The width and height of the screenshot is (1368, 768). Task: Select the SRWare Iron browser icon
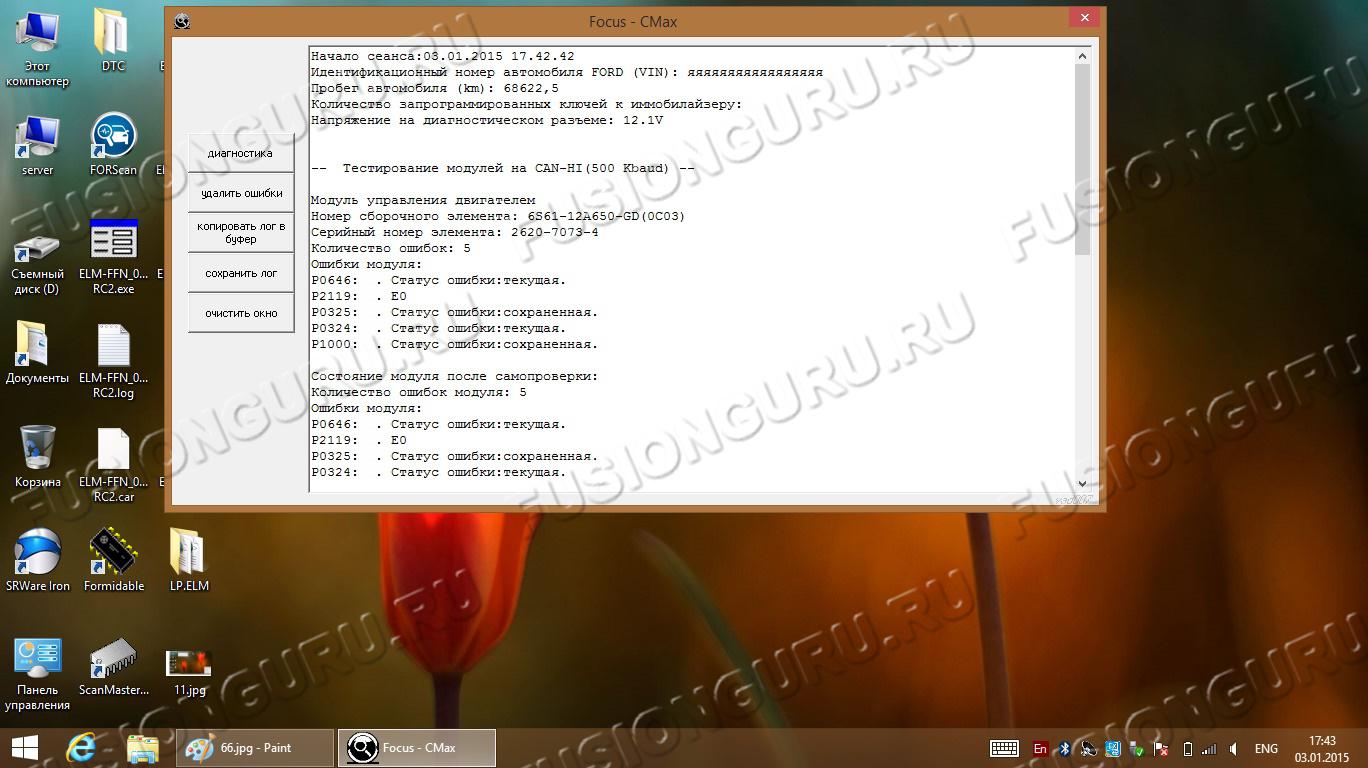click(37, 560)
